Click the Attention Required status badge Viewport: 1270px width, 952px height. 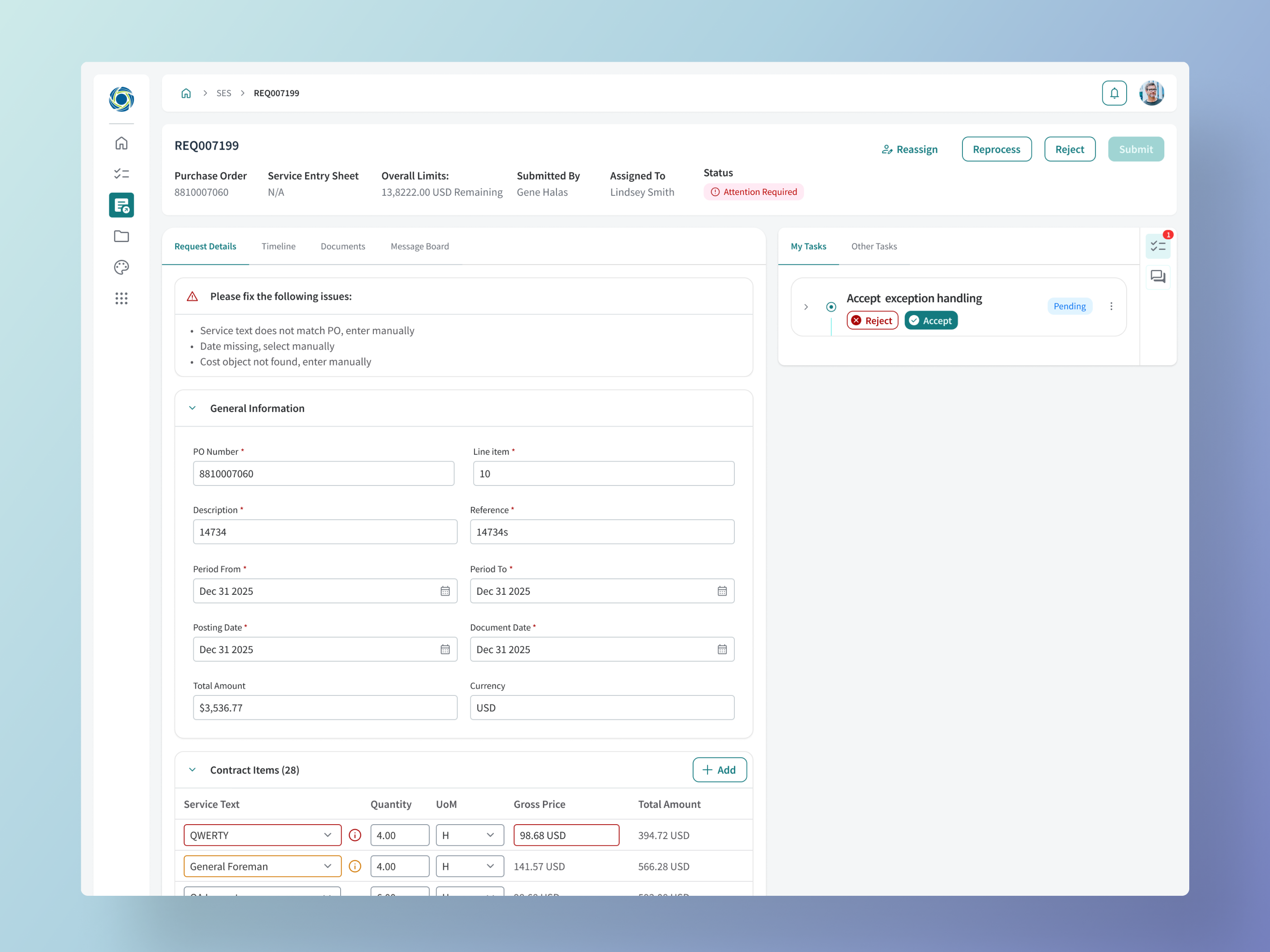(753, 192)
